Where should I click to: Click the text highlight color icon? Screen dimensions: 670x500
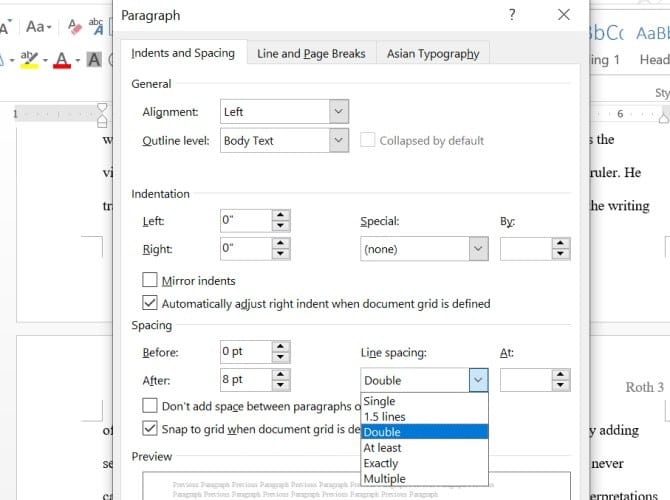(29, 59)
